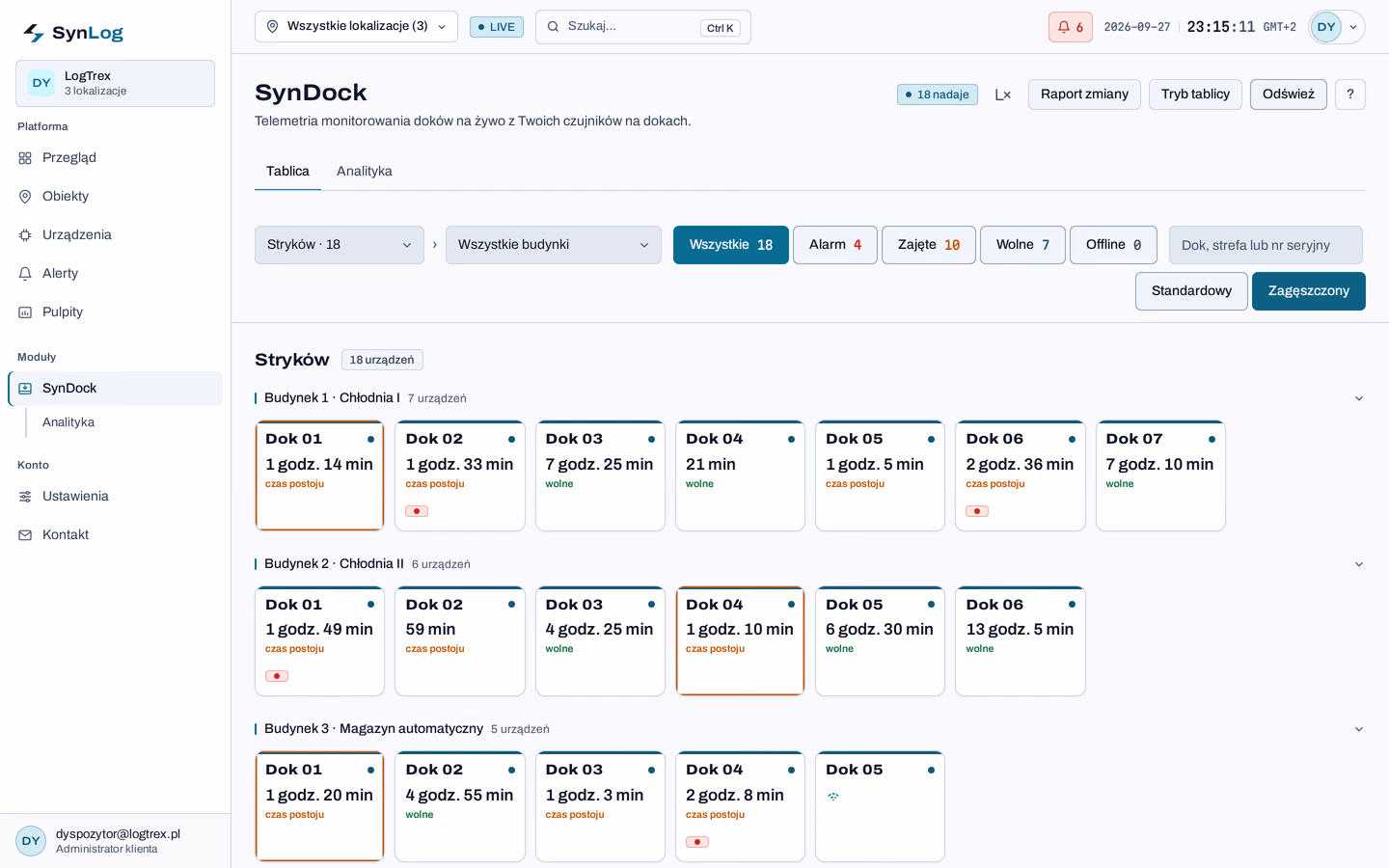
Task: Open the alerts bell showing 6
Action: 1071,27
